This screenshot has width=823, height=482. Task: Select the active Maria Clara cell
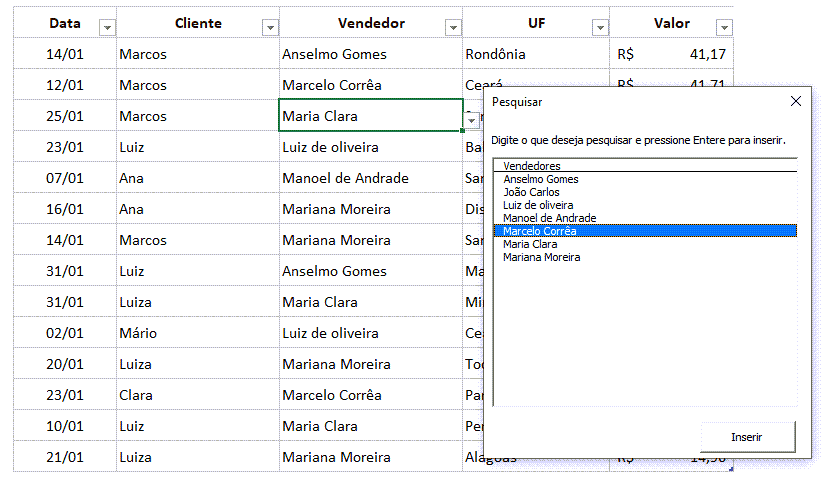click(x=370, y=116)
